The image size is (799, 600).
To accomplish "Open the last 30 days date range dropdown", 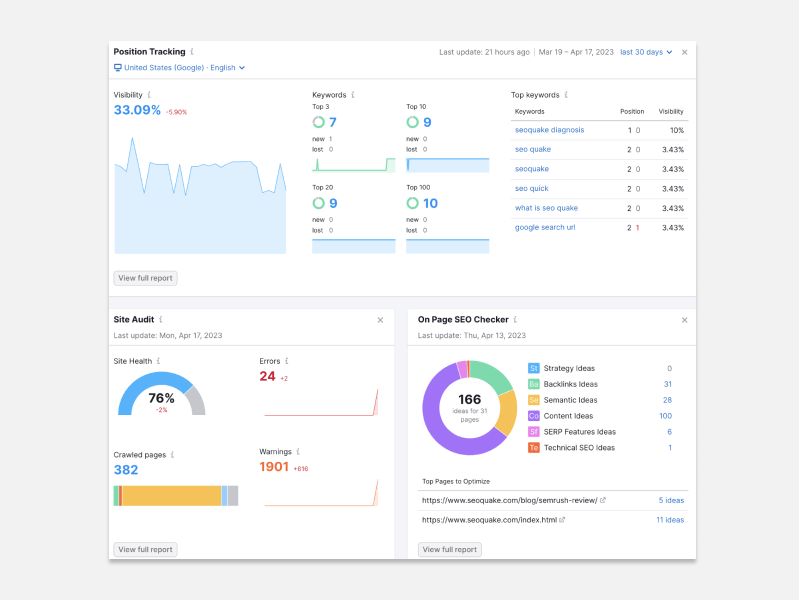I will (646, 52).
